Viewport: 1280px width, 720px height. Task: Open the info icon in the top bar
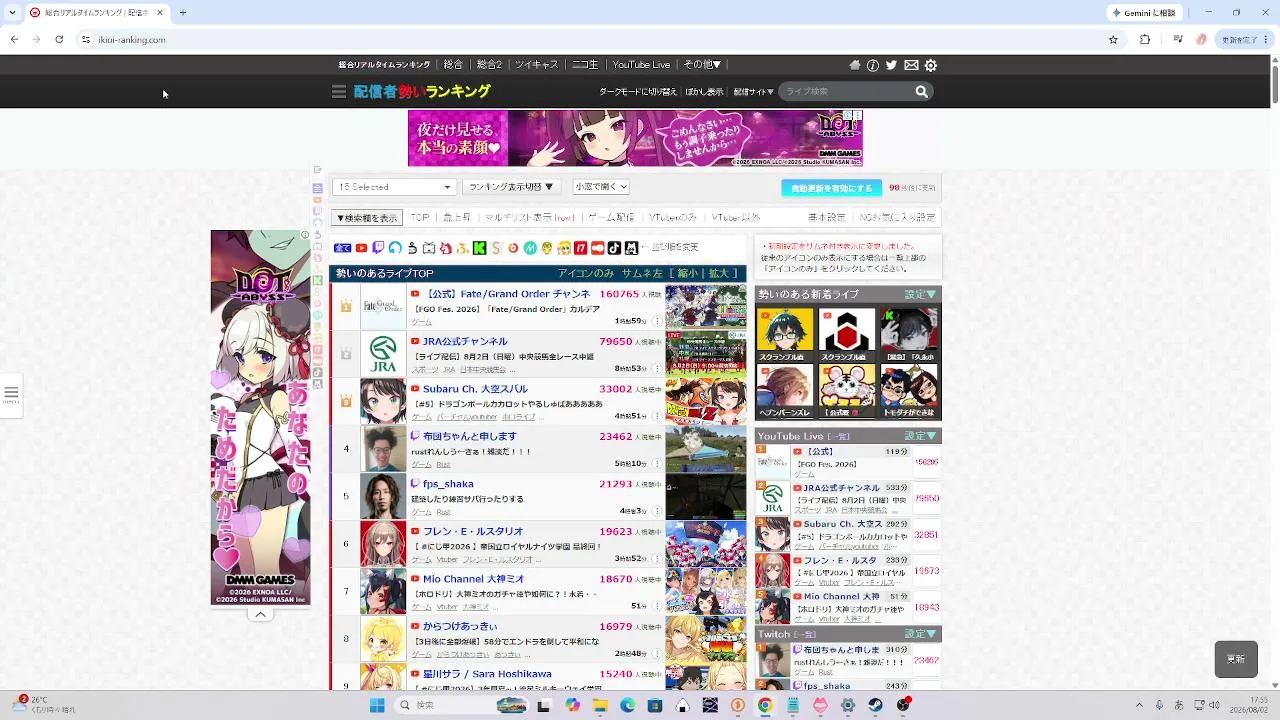[x=873, y=65]
